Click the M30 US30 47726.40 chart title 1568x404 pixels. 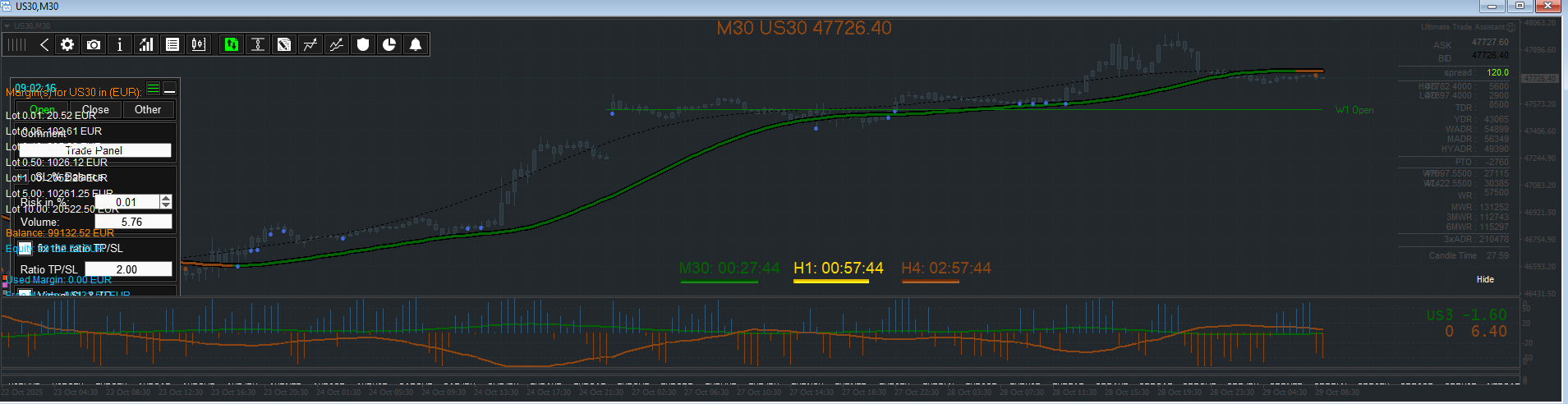[x=804, y=28]
